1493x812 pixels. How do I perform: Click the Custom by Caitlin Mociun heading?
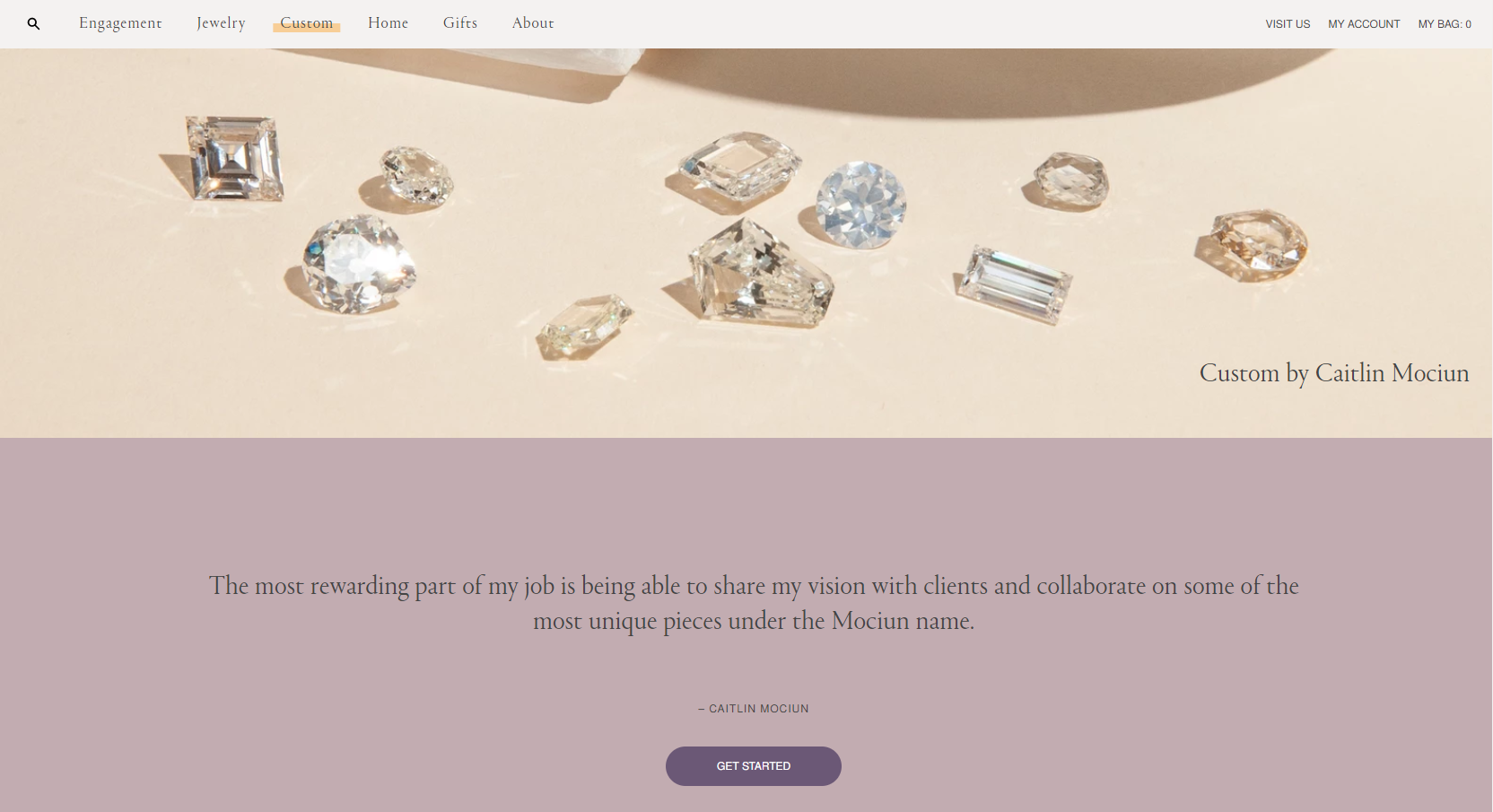pos(1334,373)
